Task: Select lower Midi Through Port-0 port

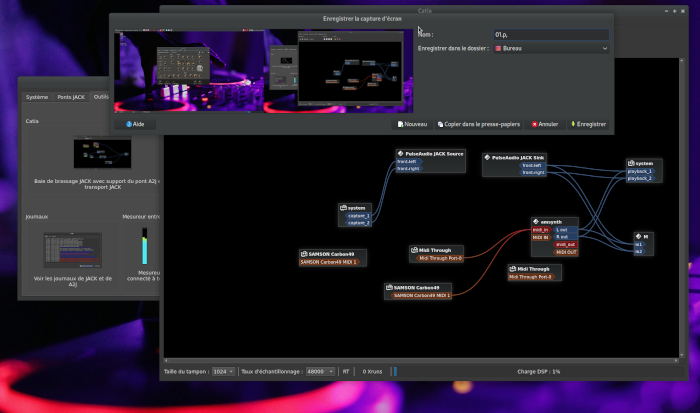Action: 531,277
